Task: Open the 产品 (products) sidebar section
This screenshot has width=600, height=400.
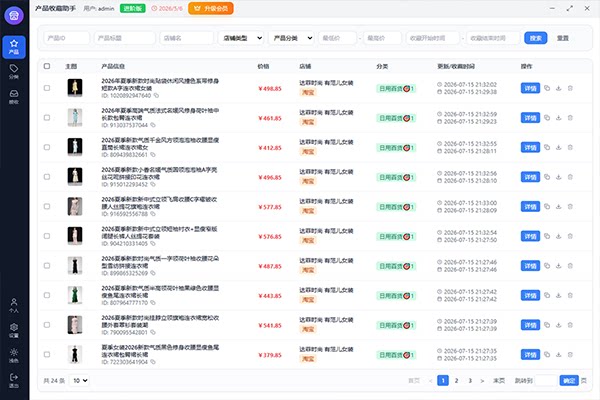Action: pyautogui.click(x=14, y=47)
